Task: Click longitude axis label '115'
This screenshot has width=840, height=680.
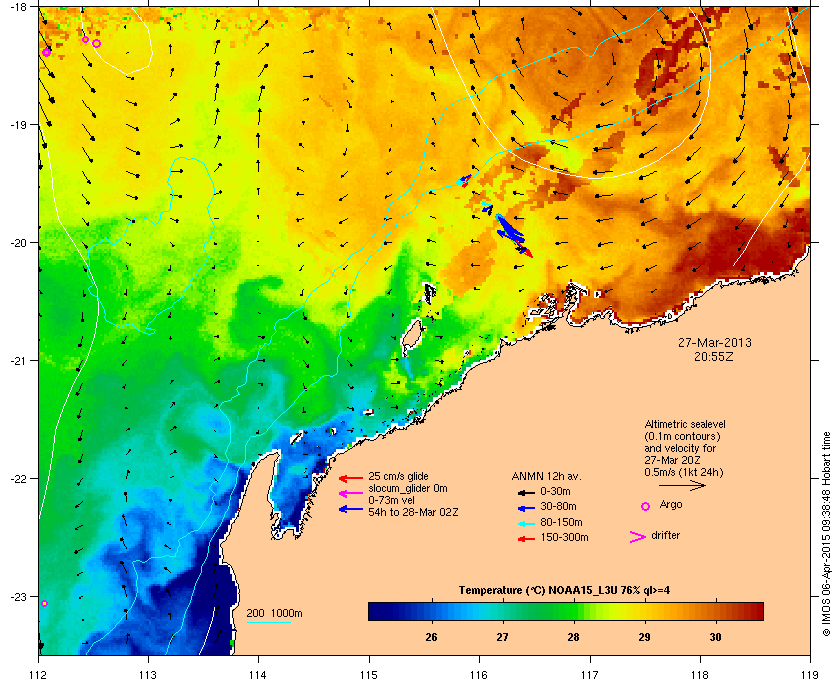Action: pyautogui.click(x=369, y=675)
